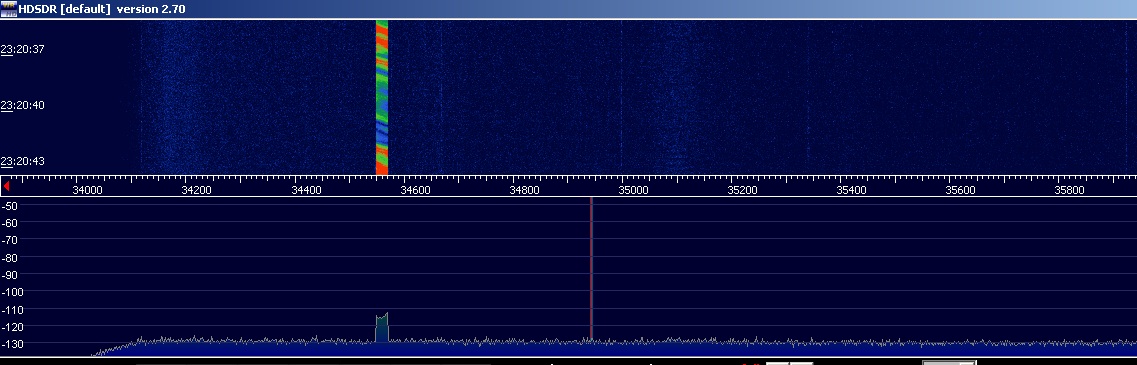
Task: Click the 35800 frequency scale label
Action: 1070,190
